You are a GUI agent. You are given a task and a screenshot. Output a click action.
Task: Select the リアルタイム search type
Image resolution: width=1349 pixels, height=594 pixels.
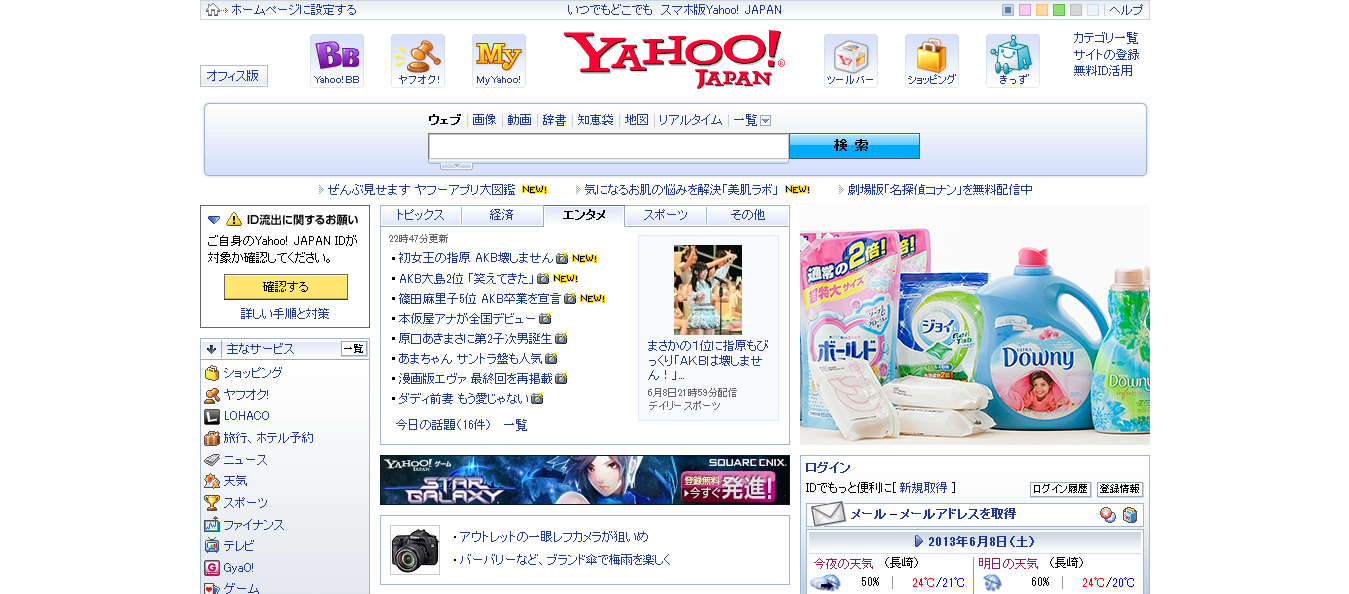(x=690, y=120)
